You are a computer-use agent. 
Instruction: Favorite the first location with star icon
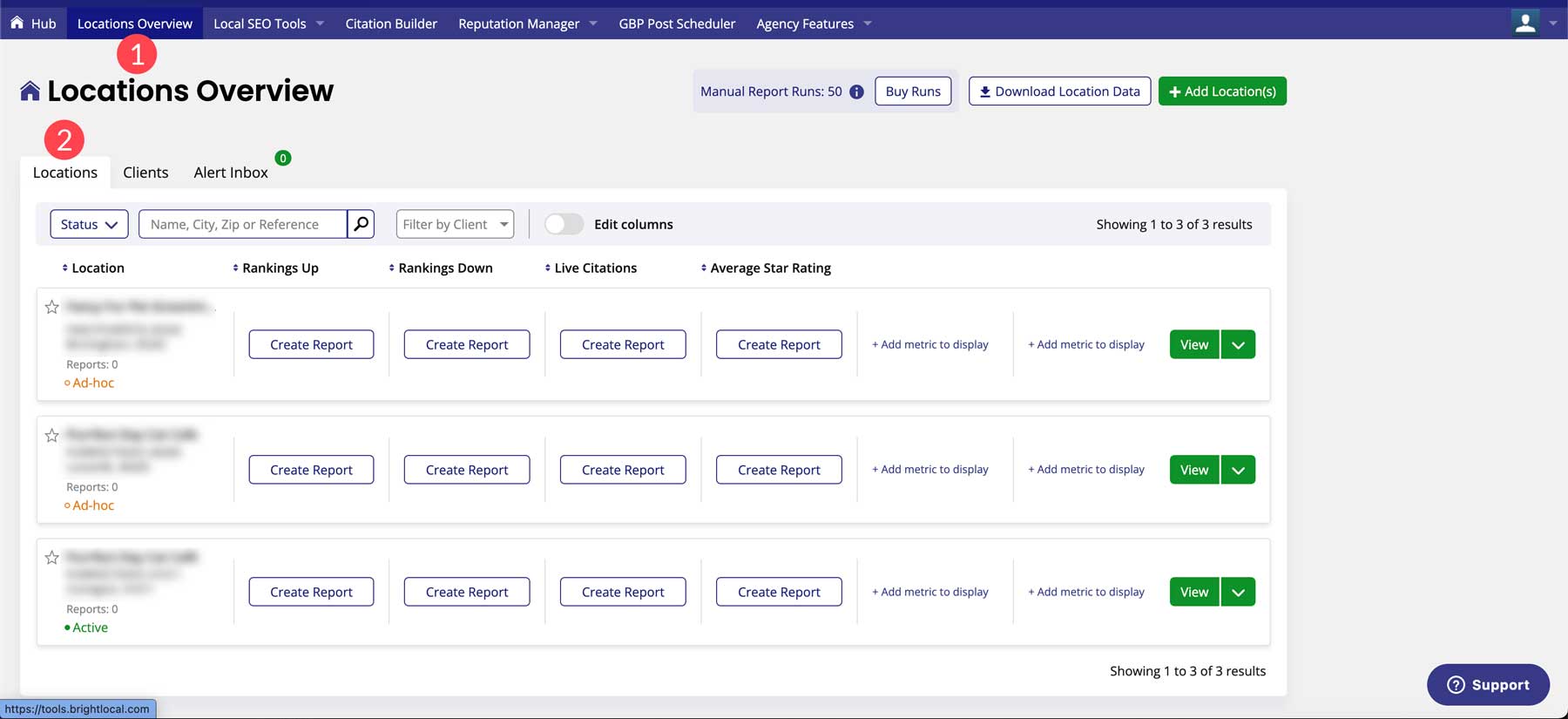point(52,307)
